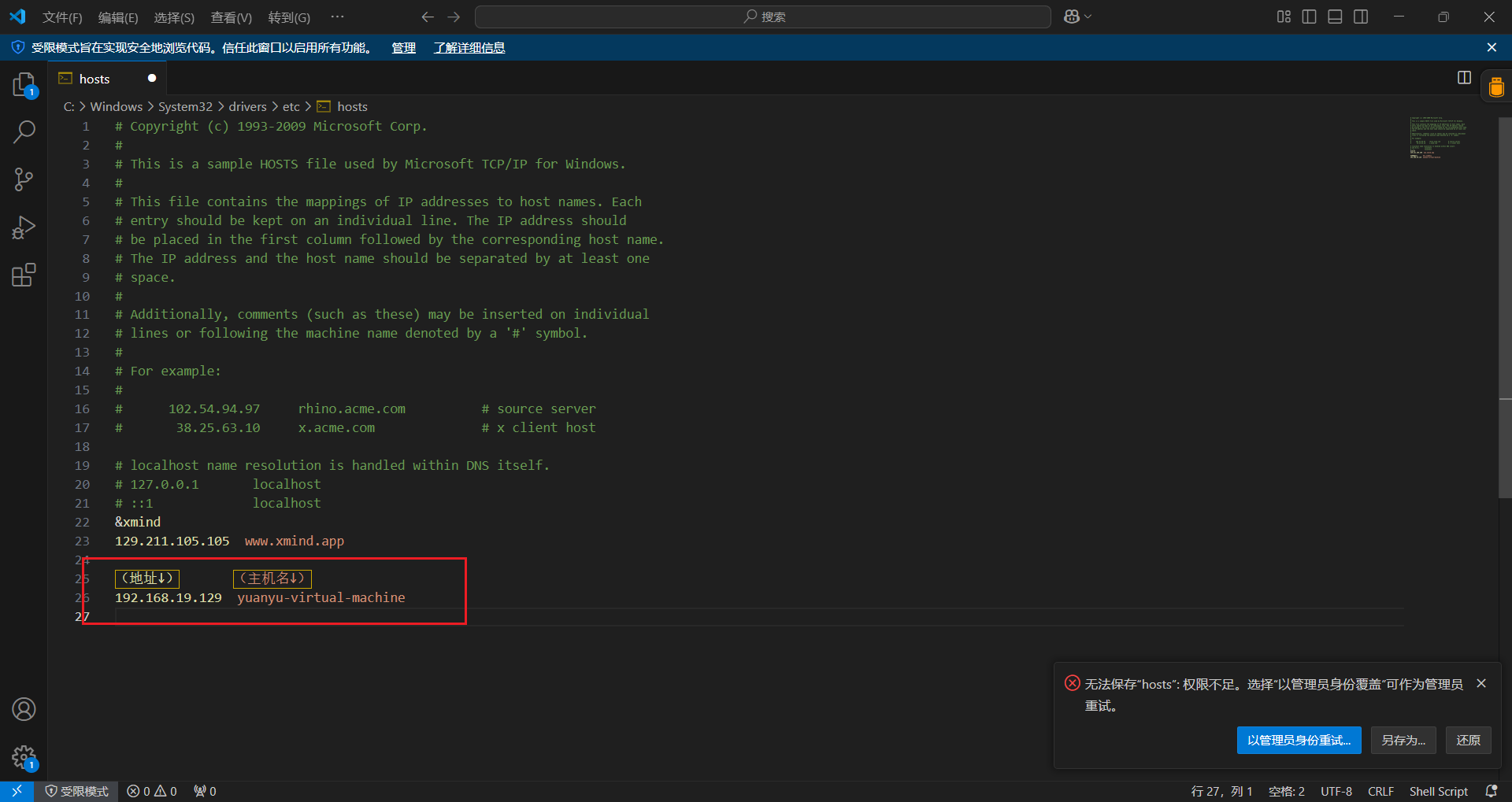Open the Accounts menu icon
Screen dimensions: 1512x802
tap(24, 709)
